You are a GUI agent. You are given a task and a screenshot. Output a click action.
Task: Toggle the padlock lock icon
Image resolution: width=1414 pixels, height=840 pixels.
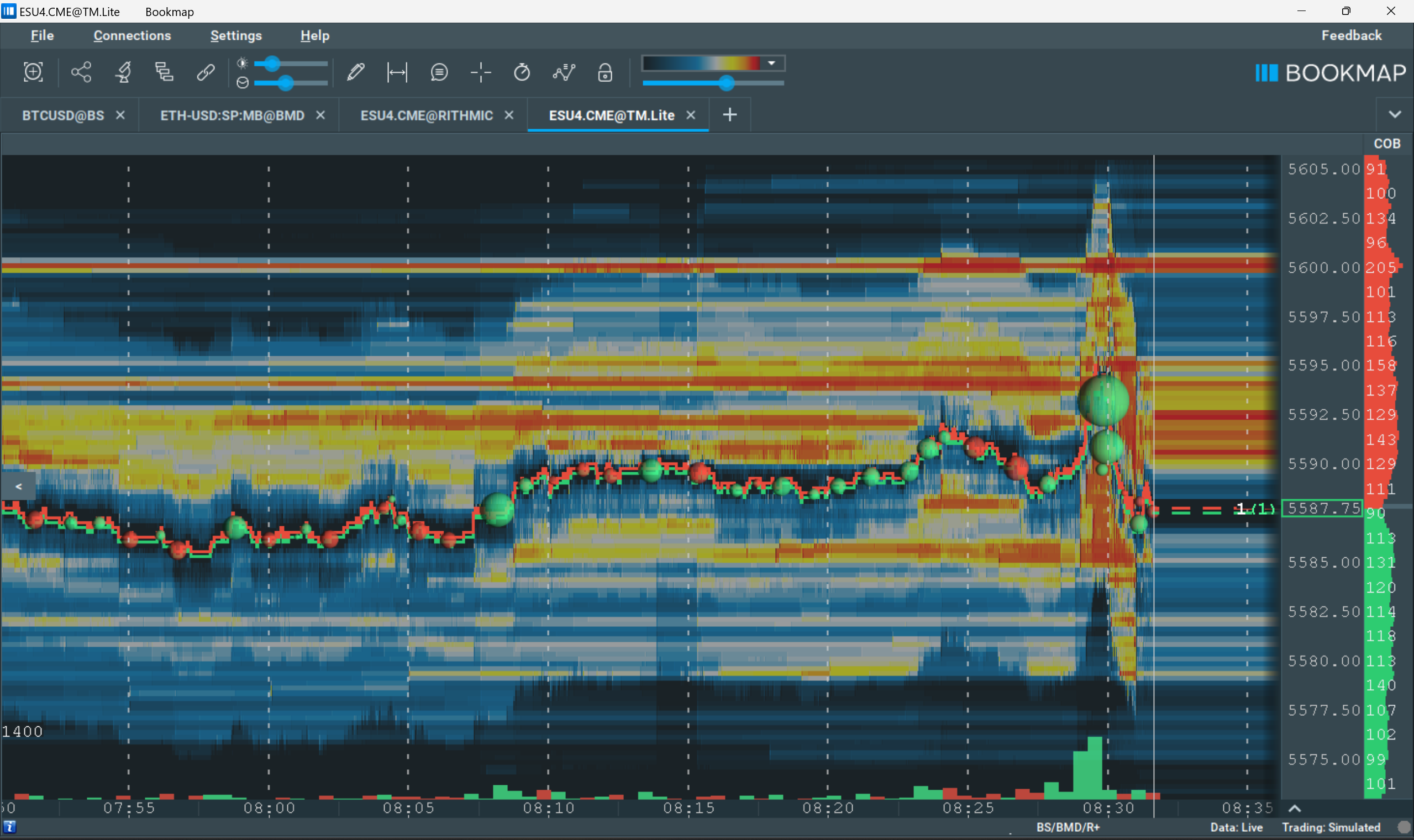tap(605, 72)
